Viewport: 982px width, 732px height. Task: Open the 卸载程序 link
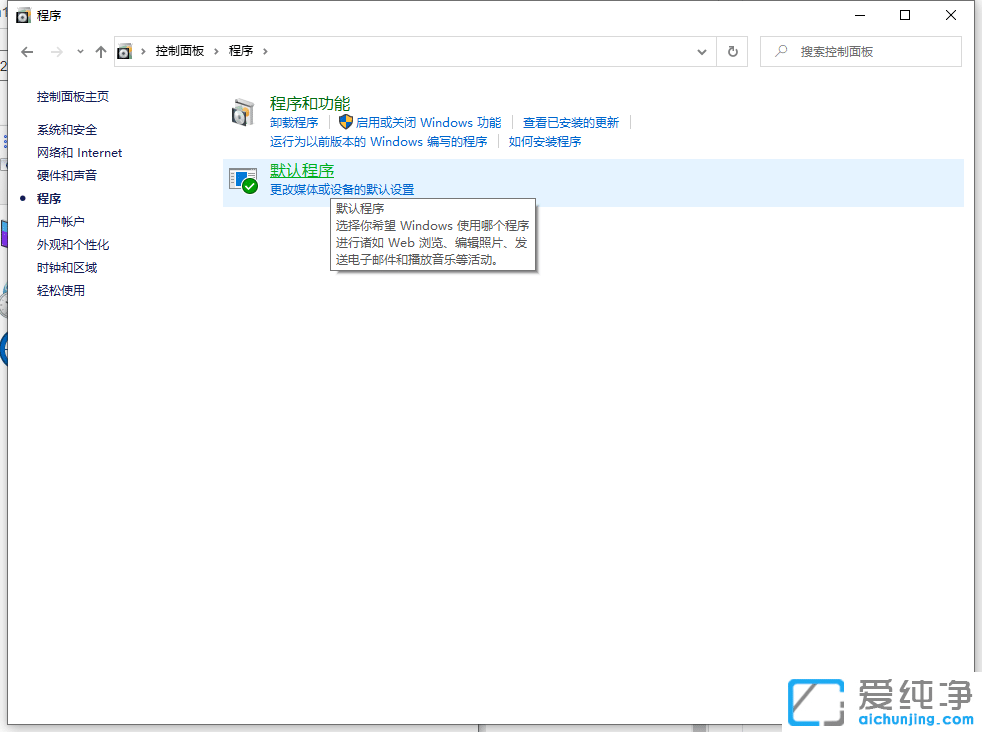293,121
